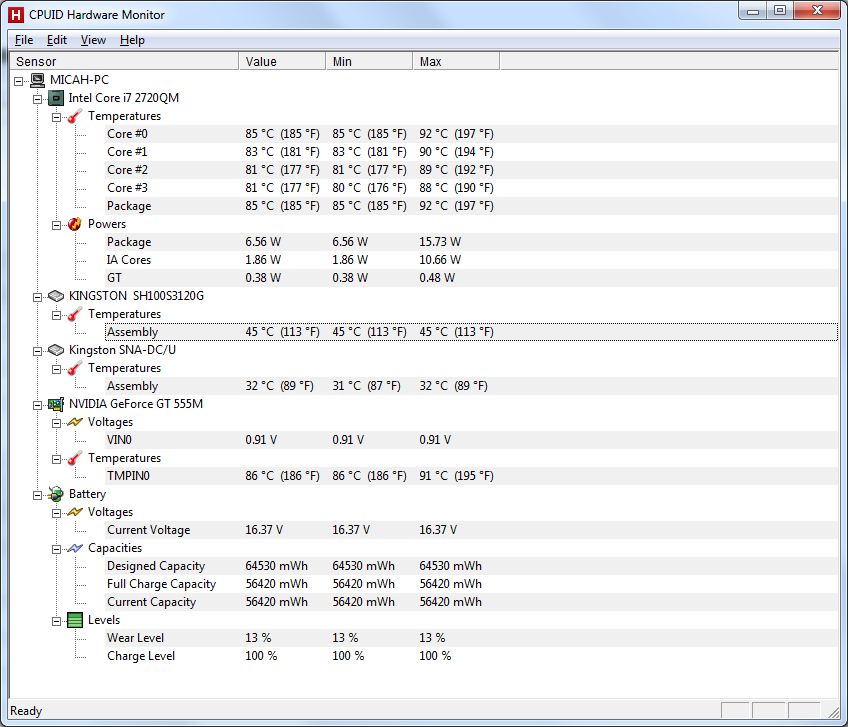The width and height of the screenshot is (848, 727).
Task: Select the Core #3 temperature row
Action: pyautogui.click(x=471, y=188)
